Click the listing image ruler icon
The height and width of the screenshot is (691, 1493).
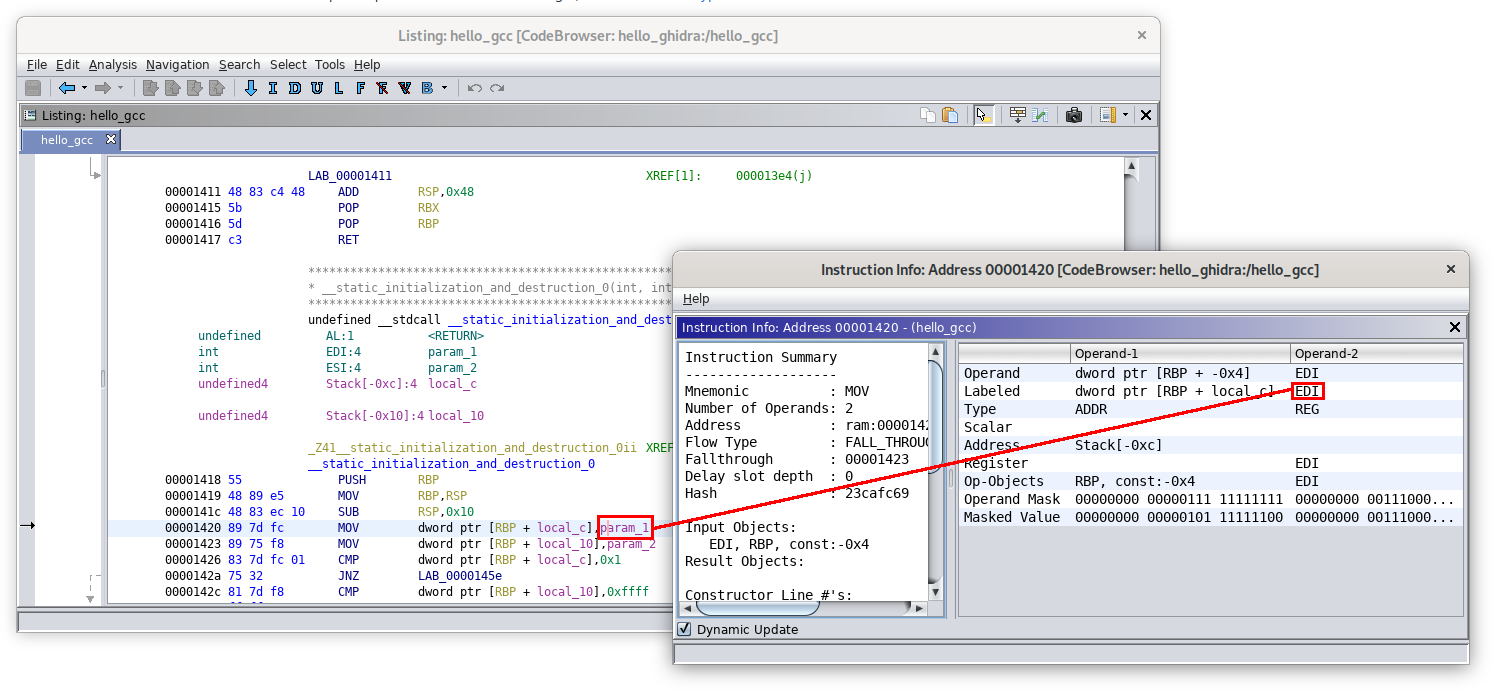(1108, 115)
